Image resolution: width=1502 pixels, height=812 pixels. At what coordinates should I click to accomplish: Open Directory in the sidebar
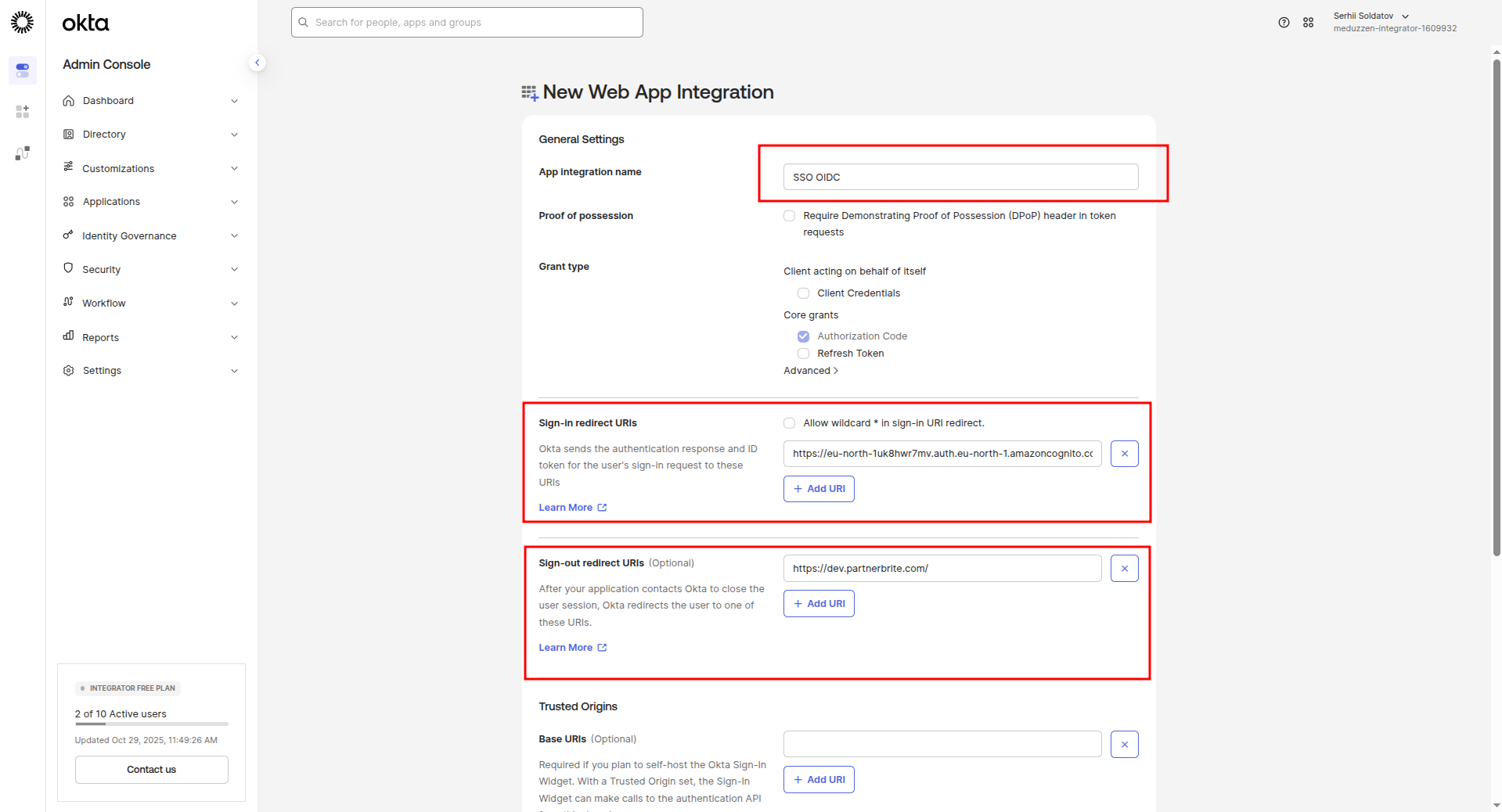[x=104, y=135]
